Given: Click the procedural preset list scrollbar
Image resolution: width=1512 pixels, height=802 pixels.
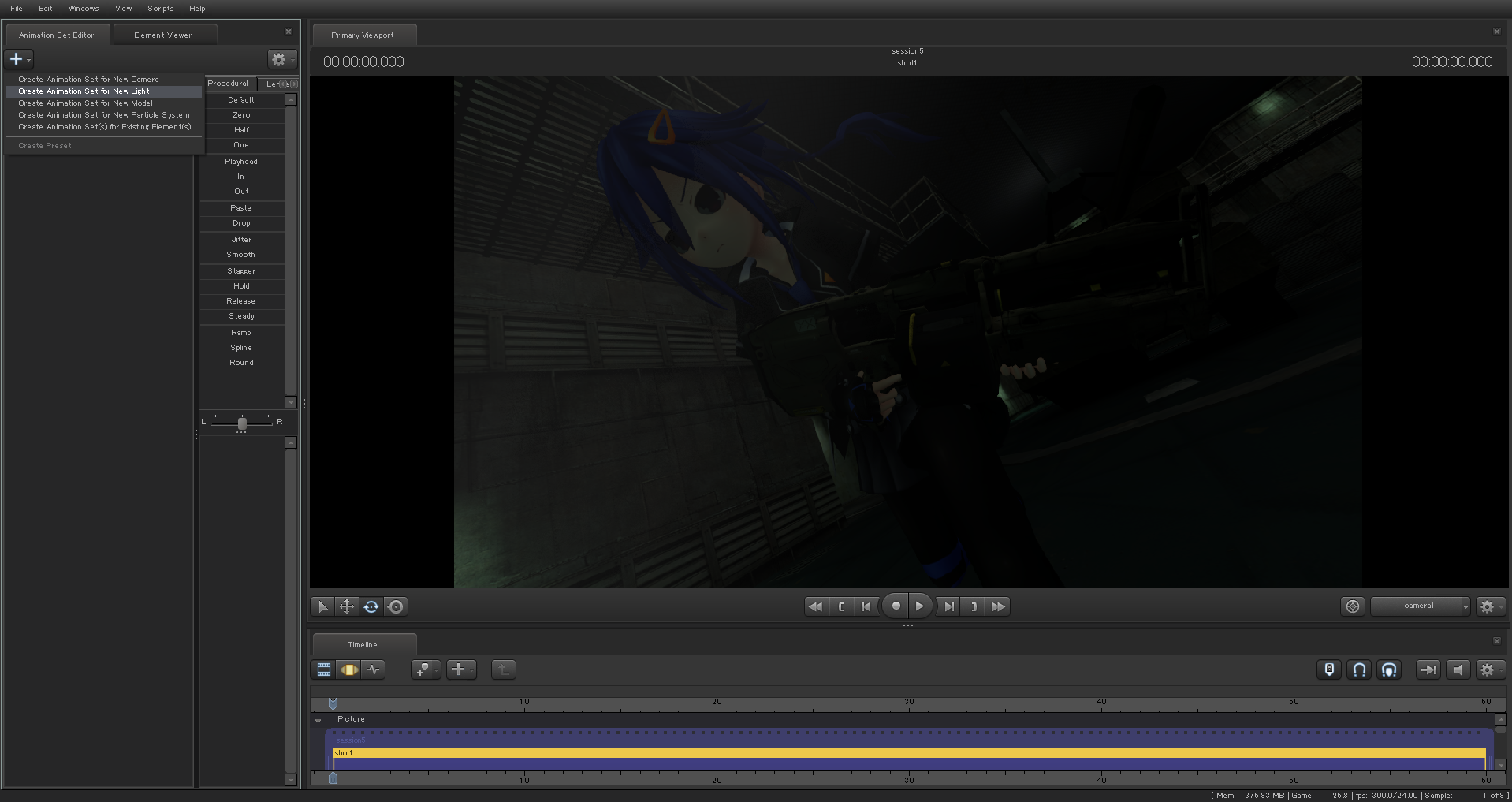Looking at the screenshot, I should point(291,251).
